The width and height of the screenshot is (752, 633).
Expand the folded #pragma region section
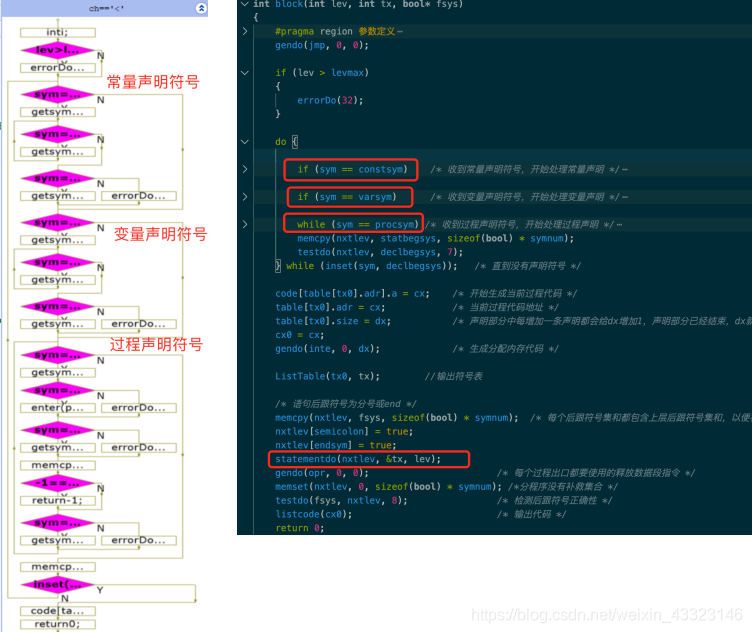[245, 31]
